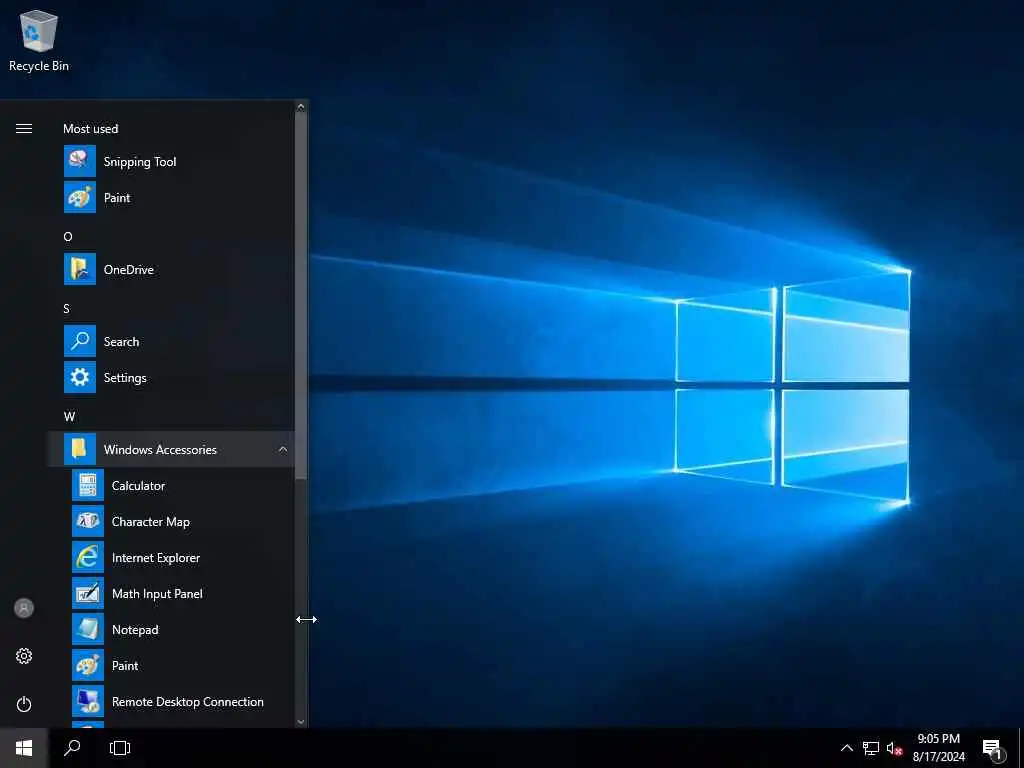The width and height of the screenshot is (1024, 768).
Task: Launch Internet Explorer
Action: tap(171, 557)
